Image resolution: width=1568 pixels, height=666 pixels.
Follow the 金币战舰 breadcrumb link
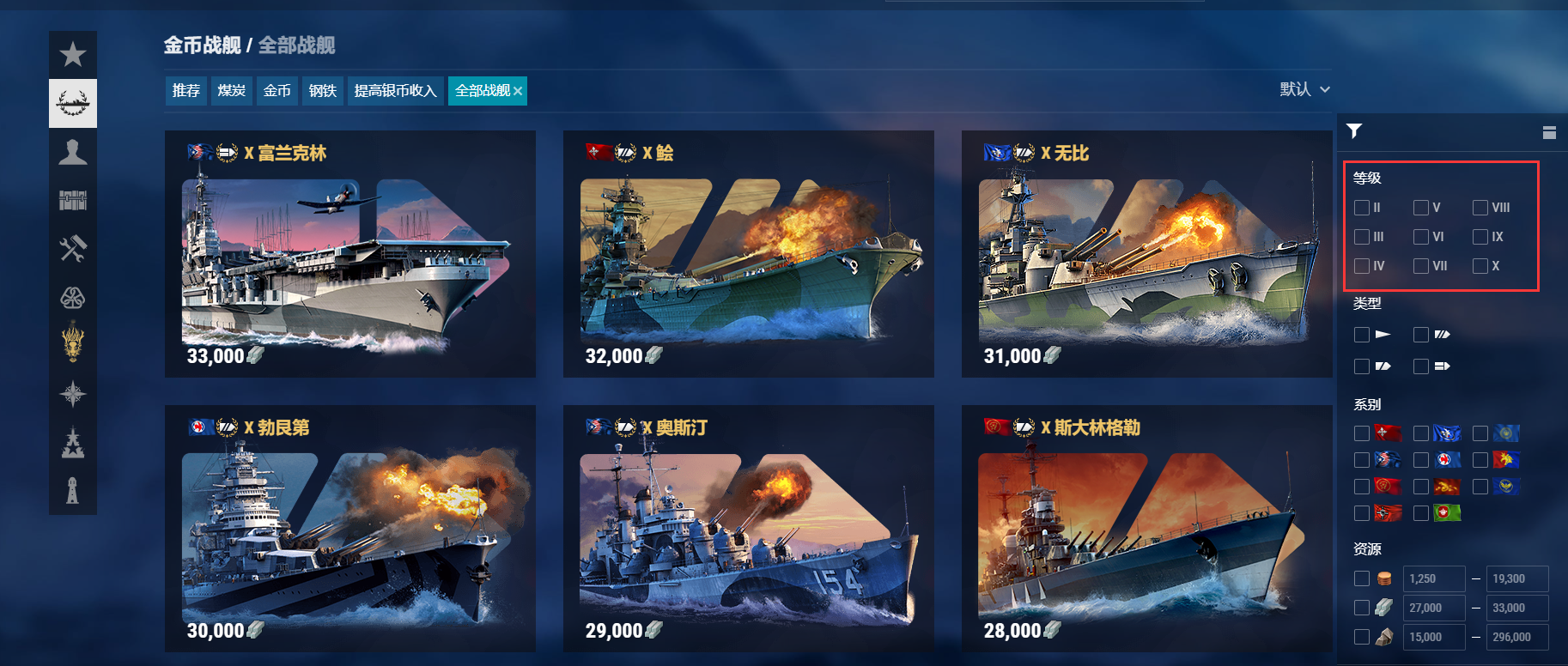click(x=203, y=45)
